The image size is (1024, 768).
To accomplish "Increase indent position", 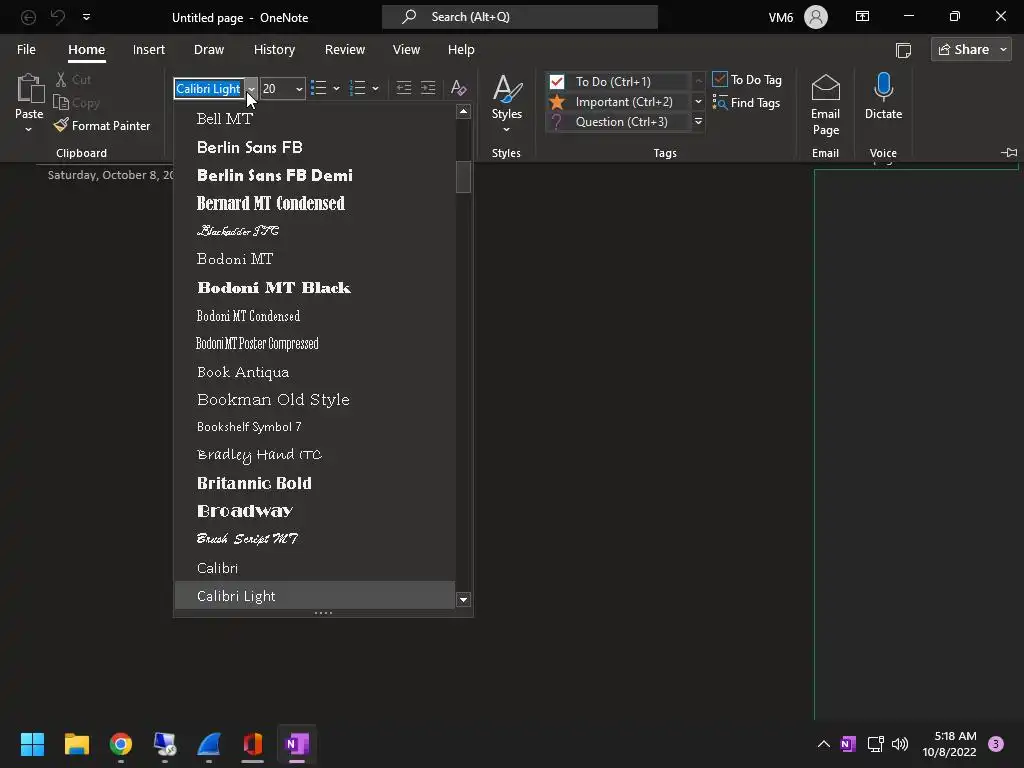I will [428, 88].
